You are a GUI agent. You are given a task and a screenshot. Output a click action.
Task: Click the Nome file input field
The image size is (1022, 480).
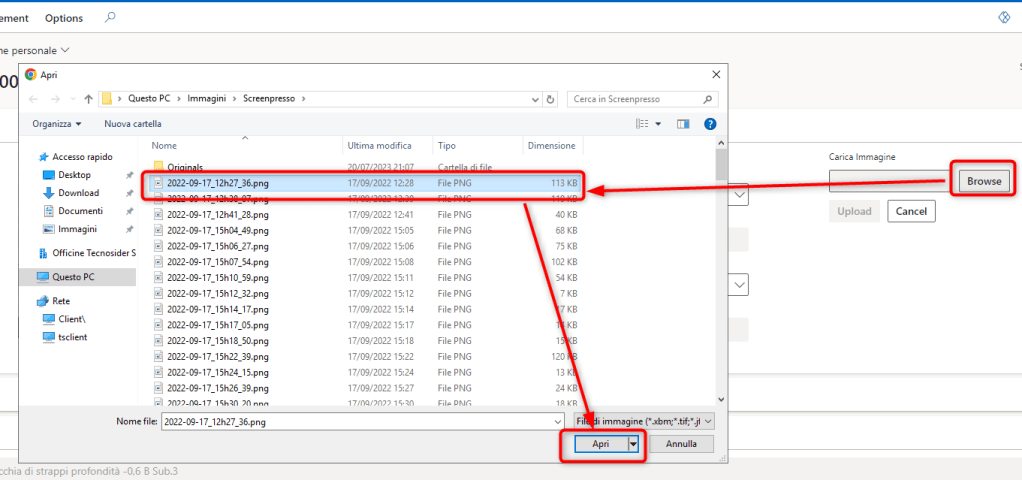365,422
